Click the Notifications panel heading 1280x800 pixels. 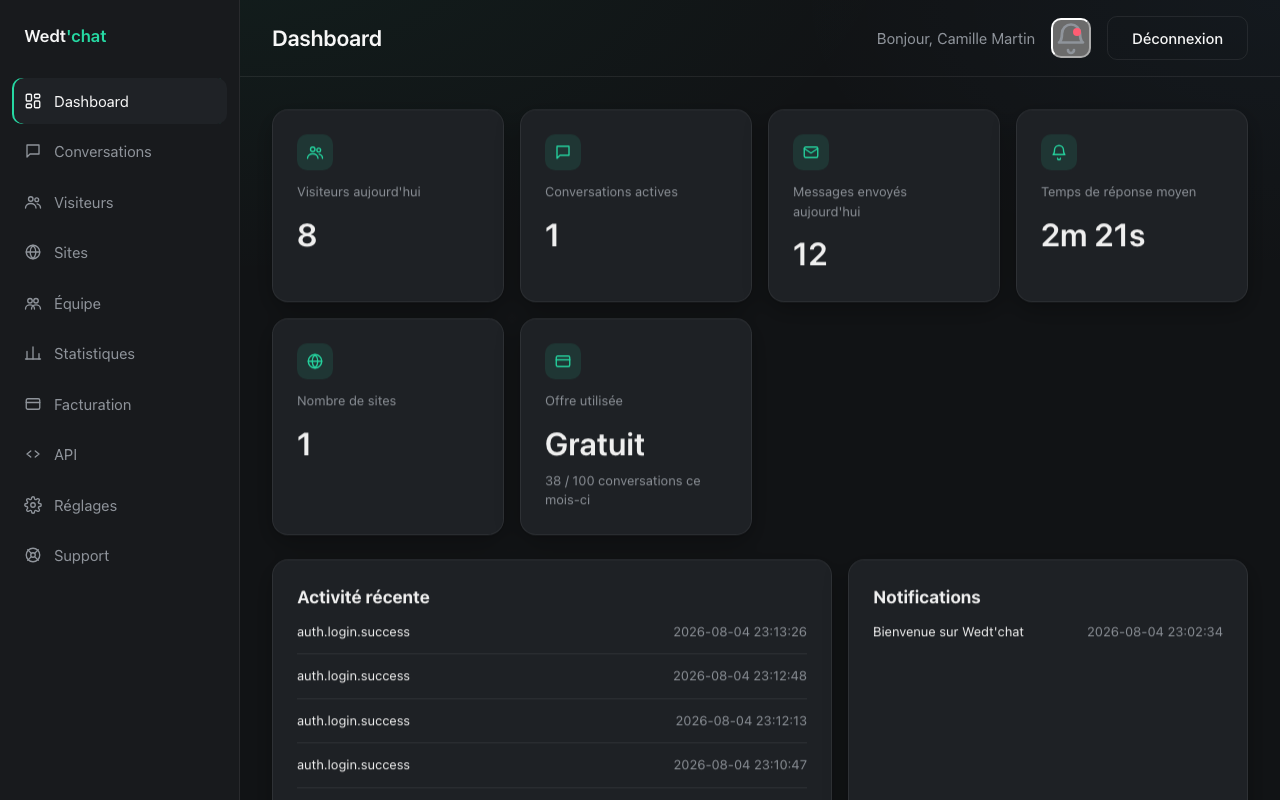[x=927, y=597]
